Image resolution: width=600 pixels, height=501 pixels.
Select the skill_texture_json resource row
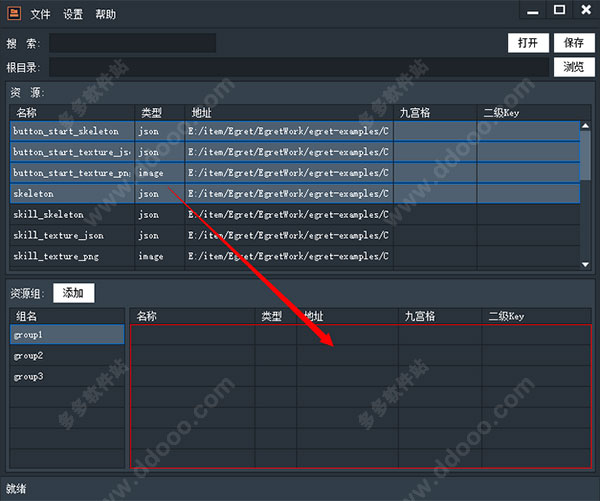pyautogui.click(x=295, y=235)
